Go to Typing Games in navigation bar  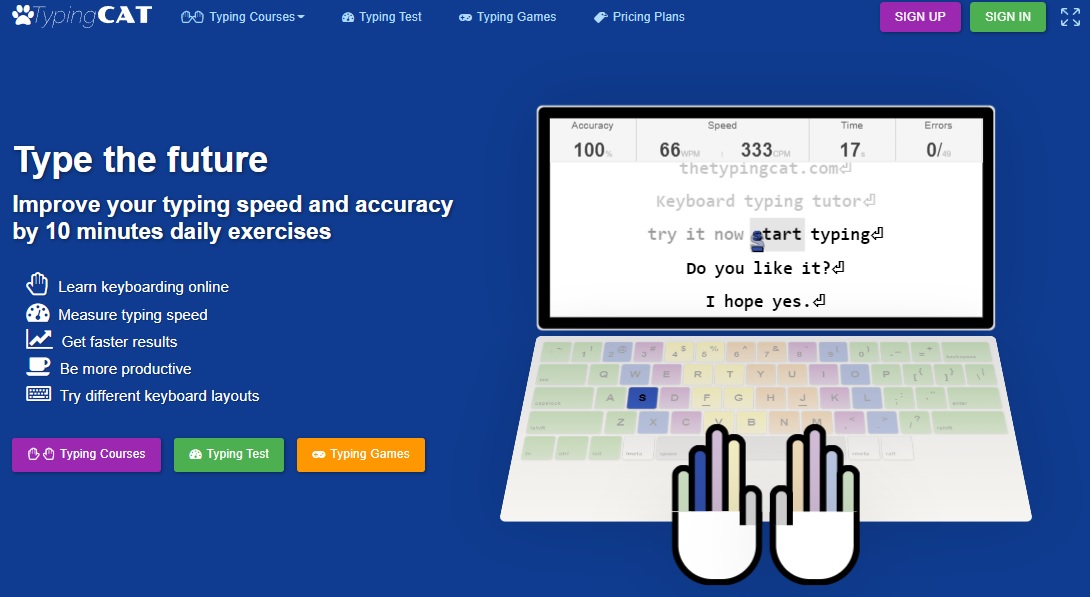tap(507, 17)
